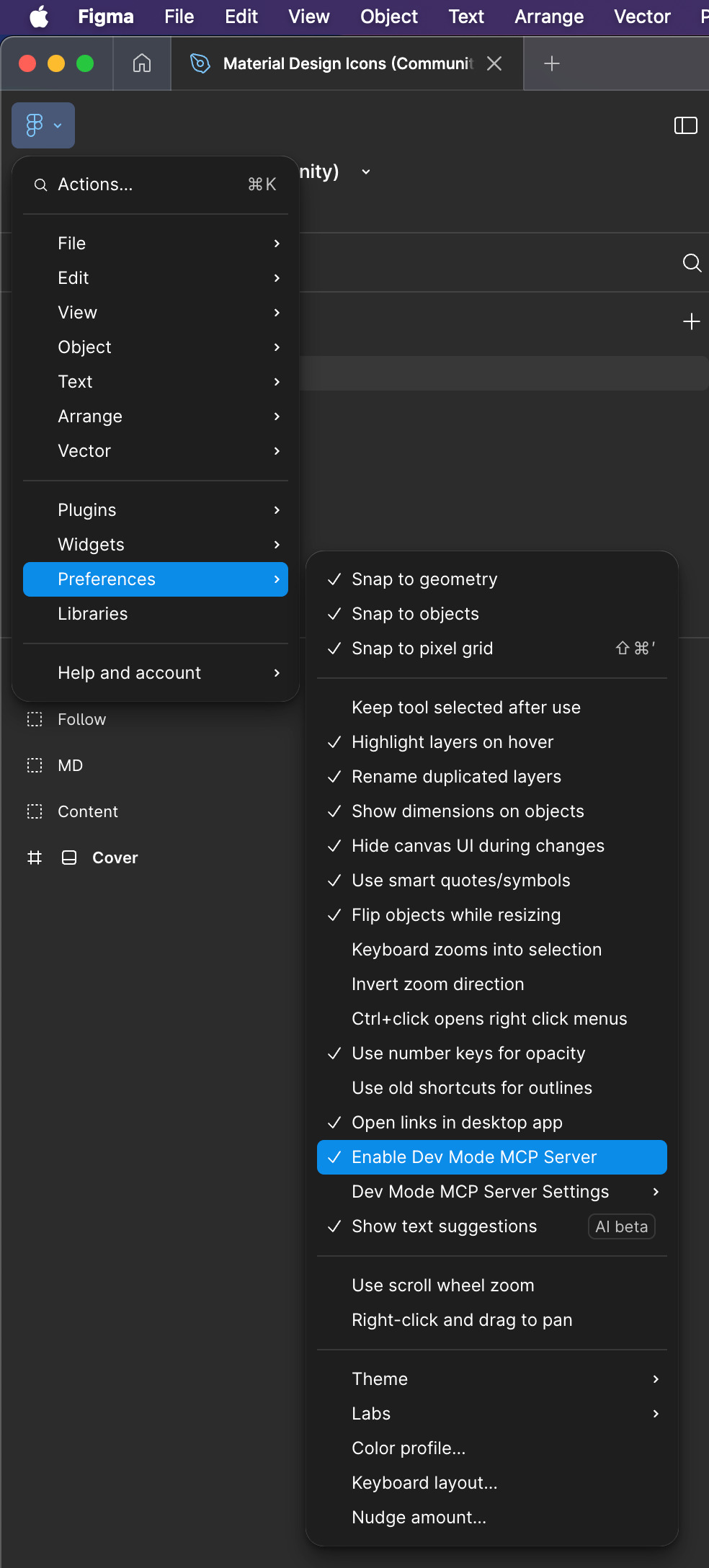The width and height of the screenshot is (709, 1568).
Task: Expand the File submenu in dropdown
Action: click(156, 244)
